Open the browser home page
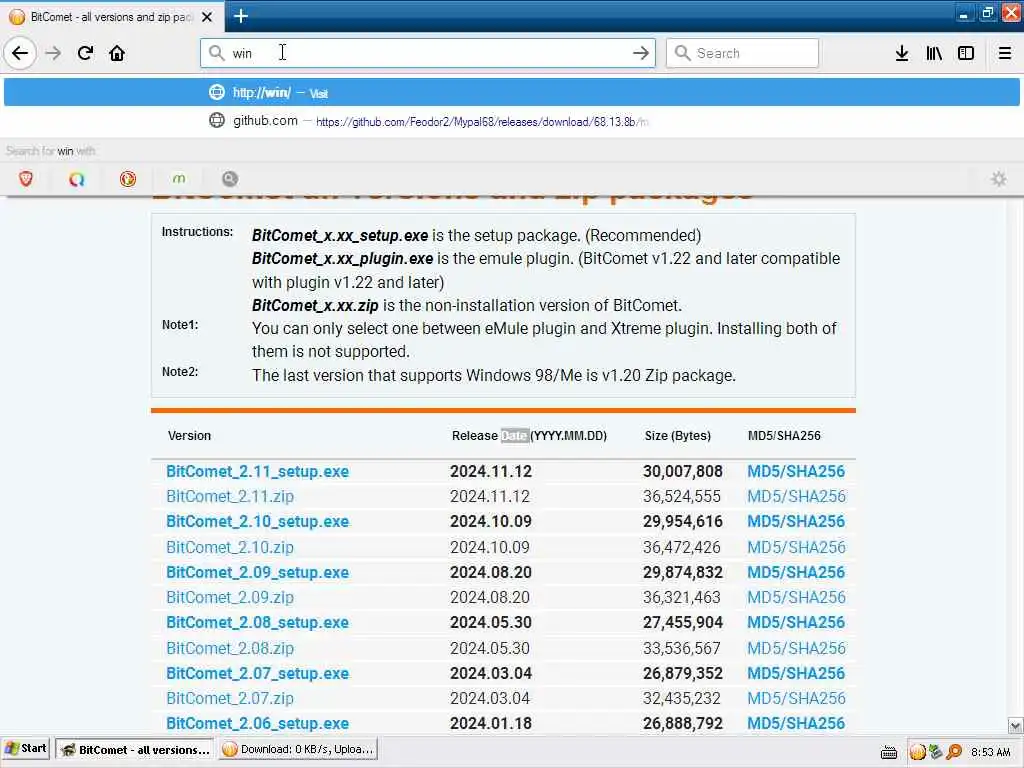This screenshot has width=1024, height=768. point(117,53)
